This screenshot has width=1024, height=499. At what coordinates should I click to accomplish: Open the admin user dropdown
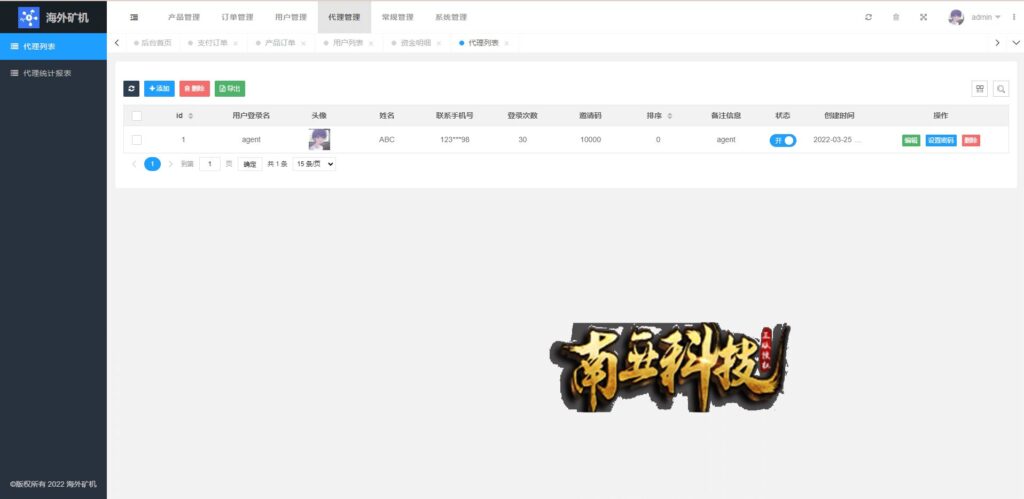click(x=985, y=18)
